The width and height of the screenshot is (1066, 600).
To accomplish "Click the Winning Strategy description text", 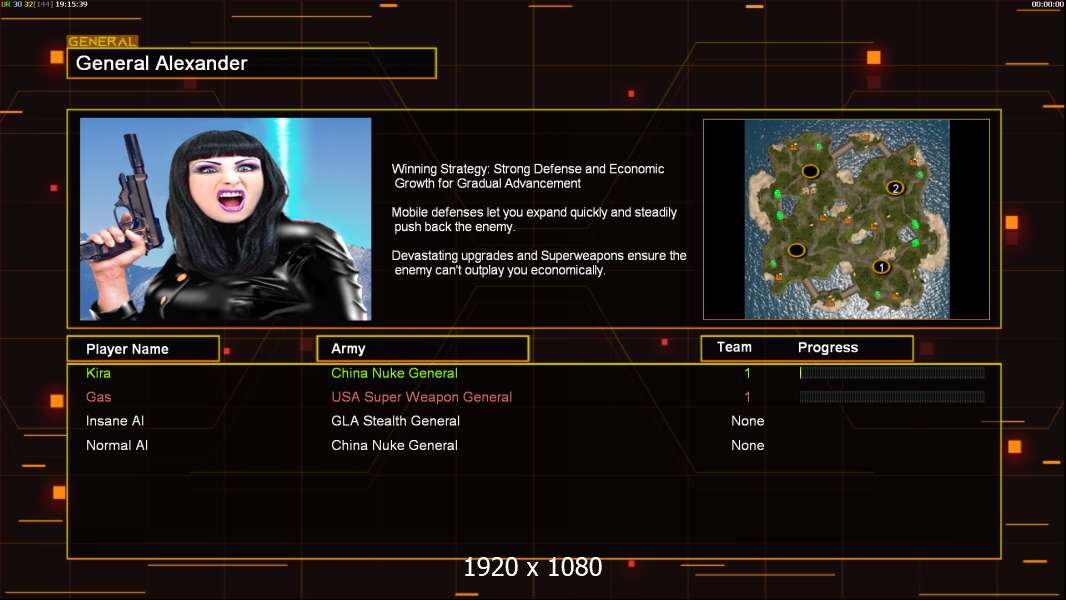I will [528, 176].
